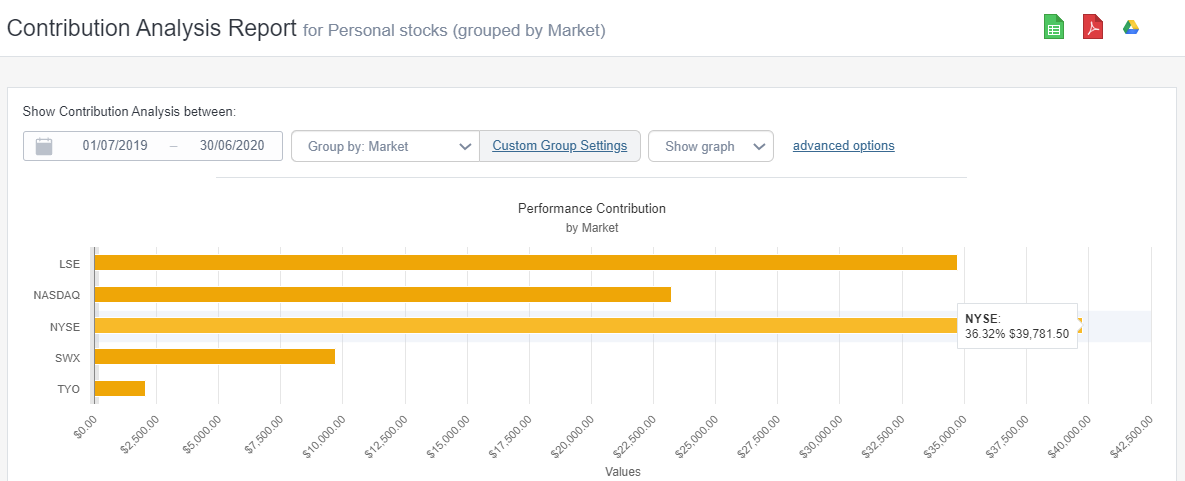
Task: Click the start date 01/07/2019 field
Action: (x=115, y=146)
